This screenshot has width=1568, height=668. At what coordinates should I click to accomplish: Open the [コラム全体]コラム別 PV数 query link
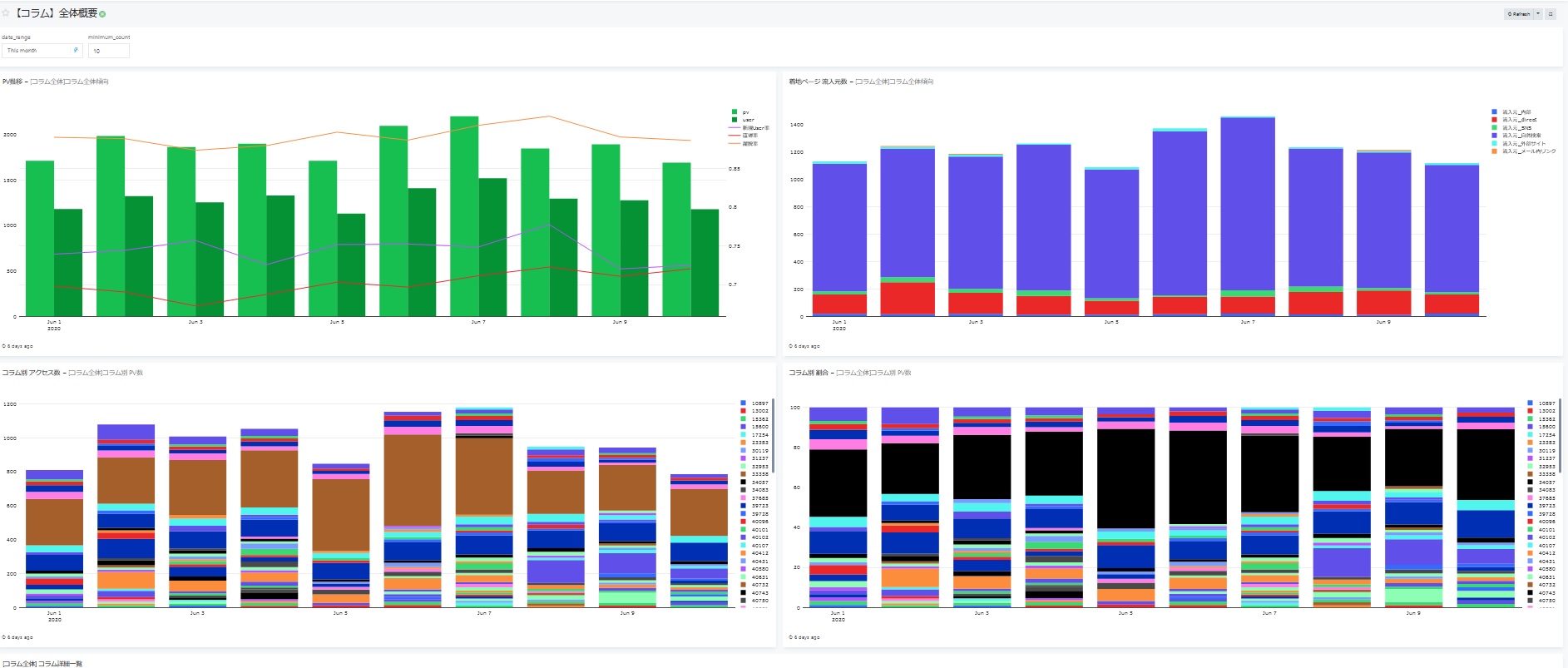106,373
